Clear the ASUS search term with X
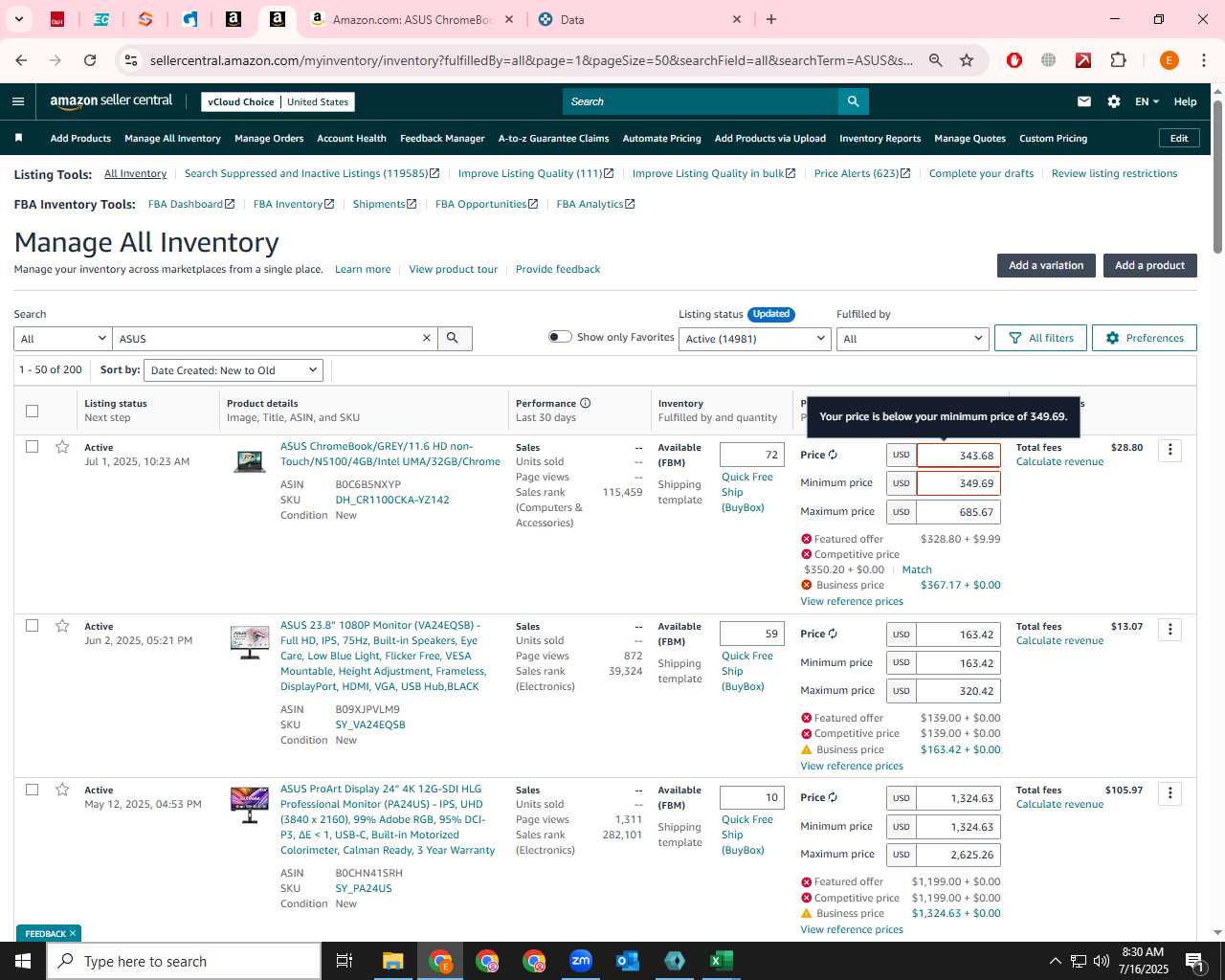Viewport: 1225px width, 980px height. point(427,339)
